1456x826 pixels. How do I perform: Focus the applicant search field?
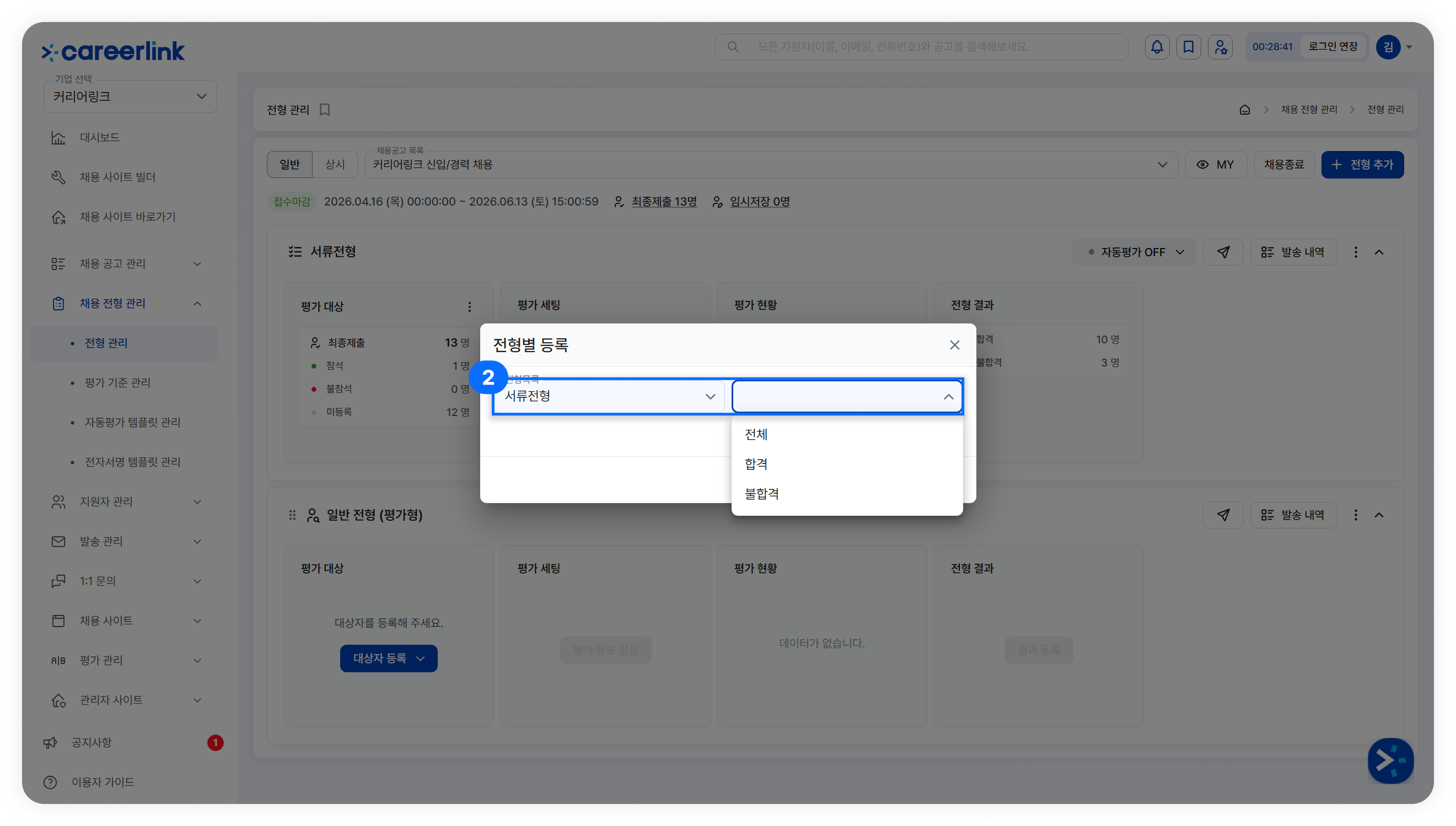[x=921, y=46]
